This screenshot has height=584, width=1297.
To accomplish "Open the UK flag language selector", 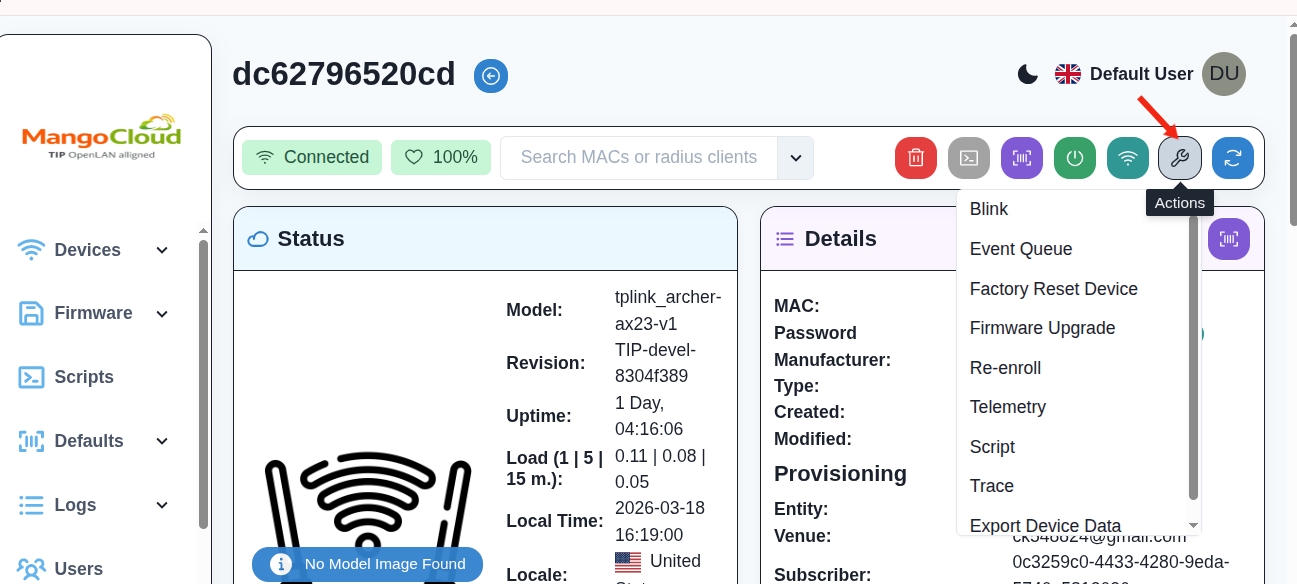I will (1068, 74).
